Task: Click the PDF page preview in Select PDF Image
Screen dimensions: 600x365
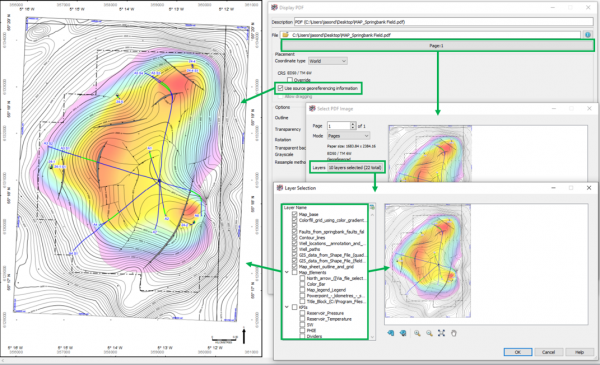Action: pos(430,153)
